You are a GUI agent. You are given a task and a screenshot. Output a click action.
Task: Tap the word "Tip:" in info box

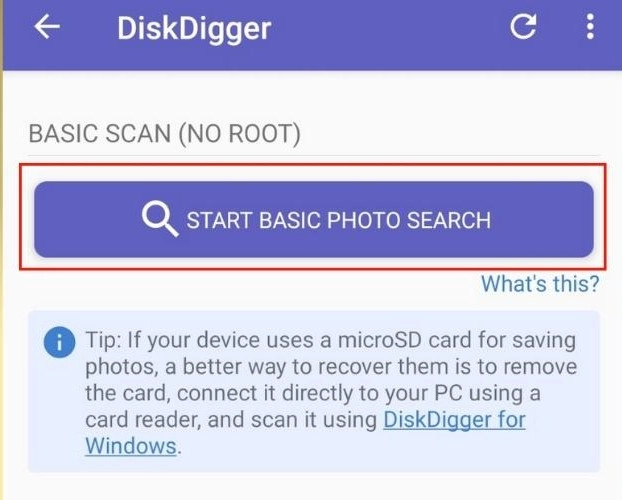[104, 340]
